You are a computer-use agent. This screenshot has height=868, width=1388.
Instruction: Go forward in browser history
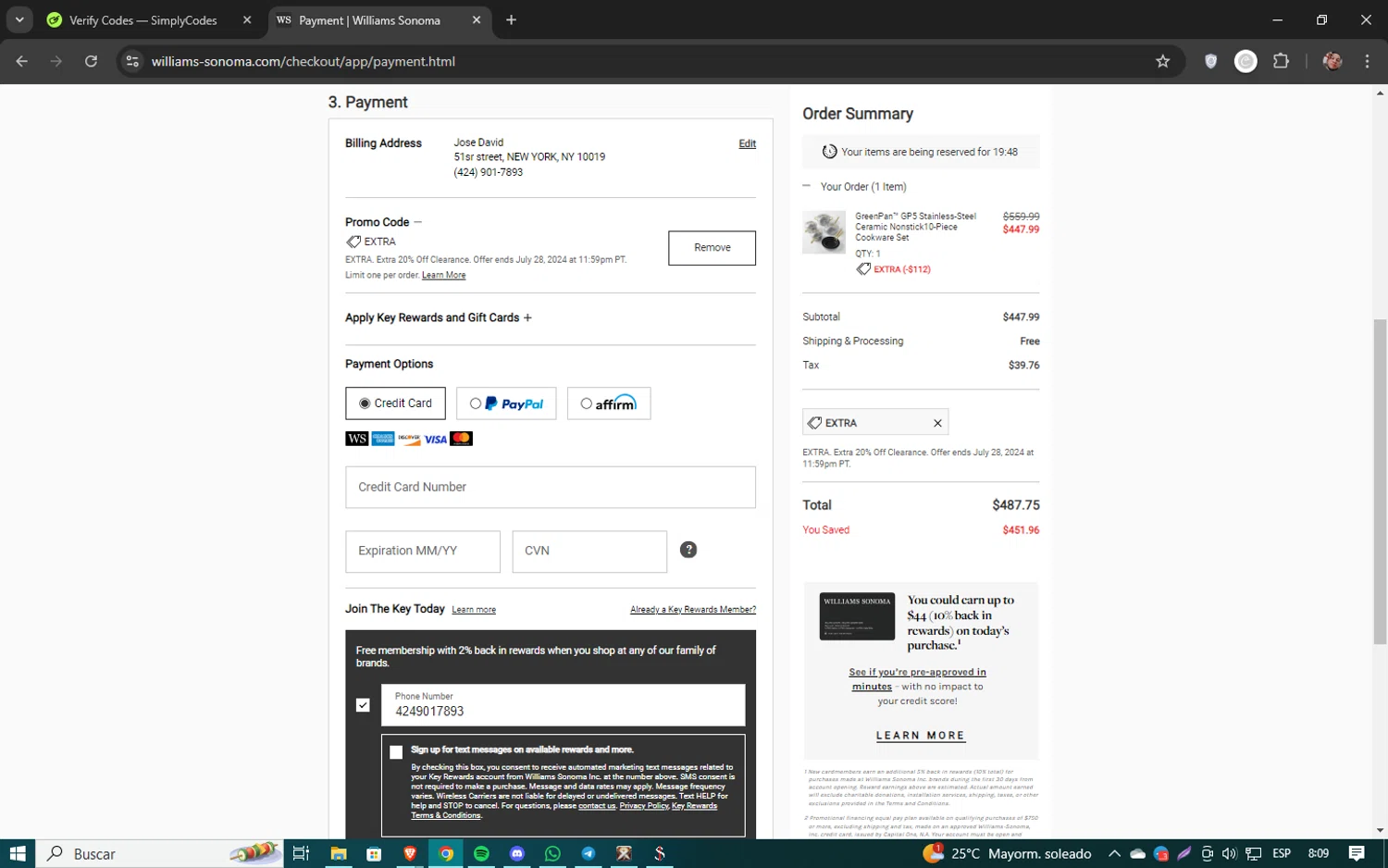click(56, 61)
